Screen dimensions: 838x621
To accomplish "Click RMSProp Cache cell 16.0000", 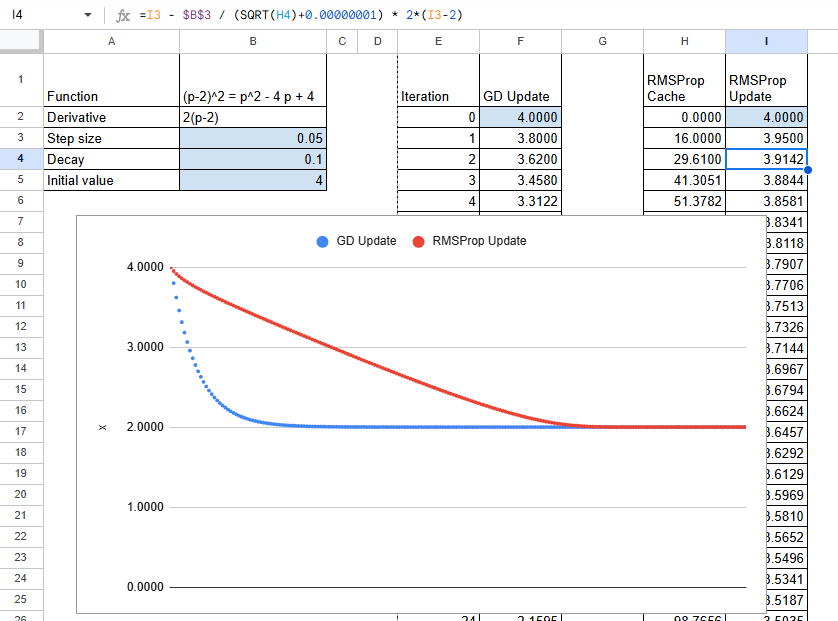I will pyautogui.click(x=685, y=138).
